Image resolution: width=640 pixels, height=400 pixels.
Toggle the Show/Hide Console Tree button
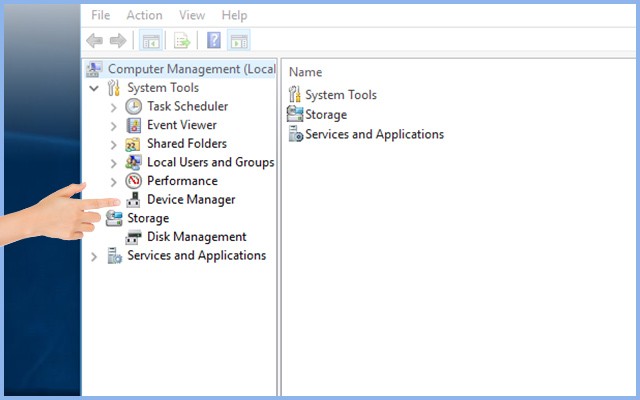pos(150,41)
